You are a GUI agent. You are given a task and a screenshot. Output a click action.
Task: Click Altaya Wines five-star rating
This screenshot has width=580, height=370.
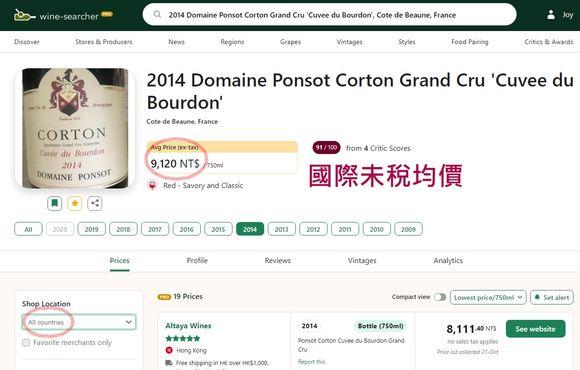183,338
